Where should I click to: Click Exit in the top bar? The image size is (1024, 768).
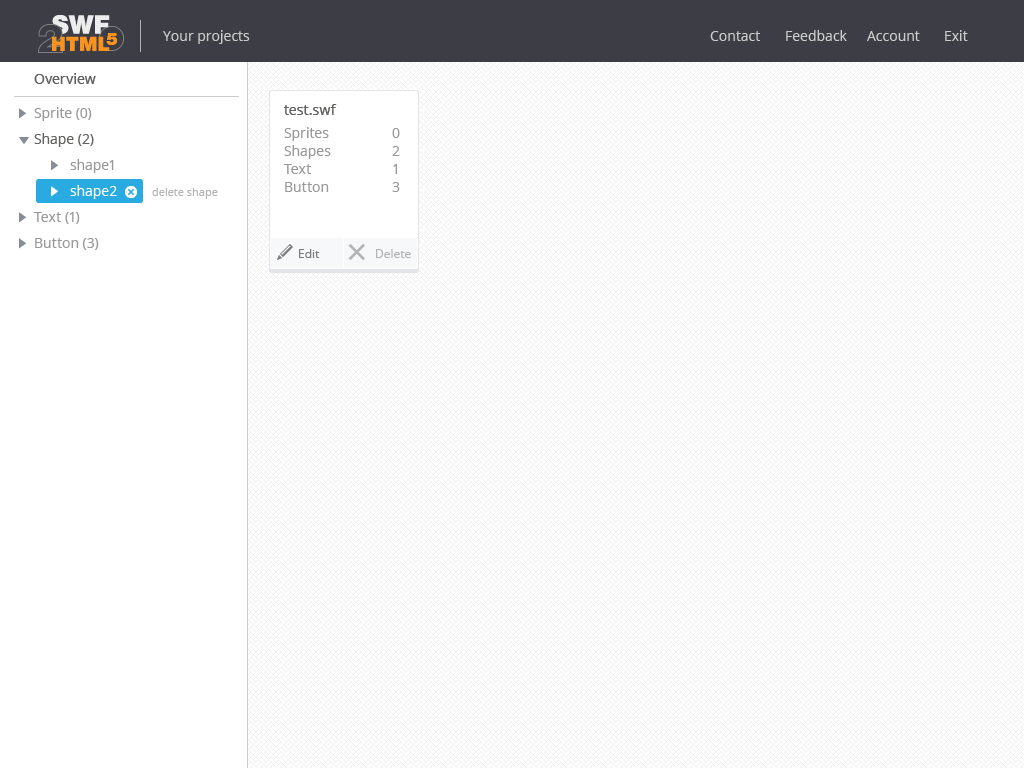pyautogui.click(x=955, y=36)
